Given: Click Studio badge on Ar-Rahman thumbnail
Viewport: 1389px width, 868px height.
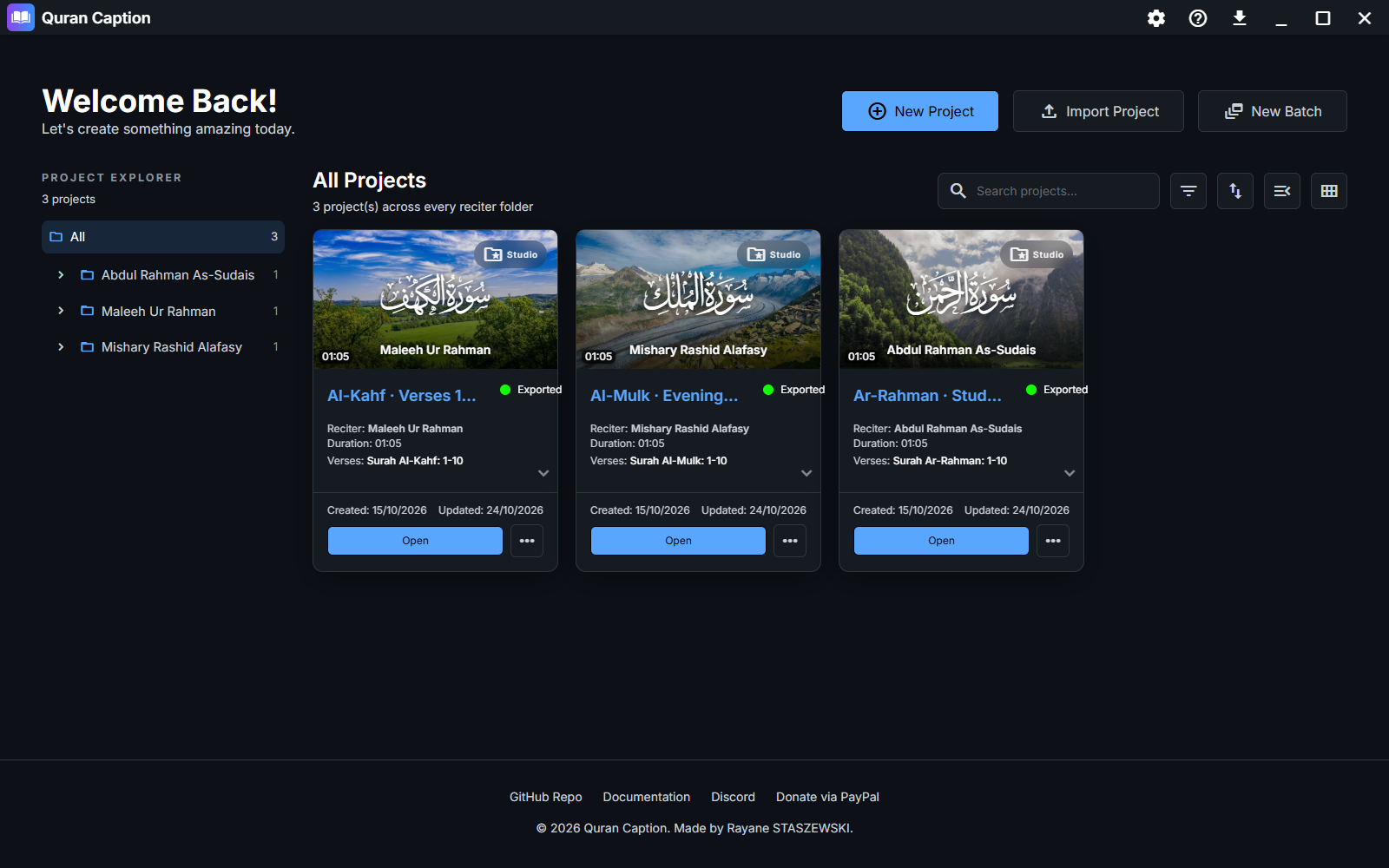Looking at the screenshot, I should point(1037,254).
